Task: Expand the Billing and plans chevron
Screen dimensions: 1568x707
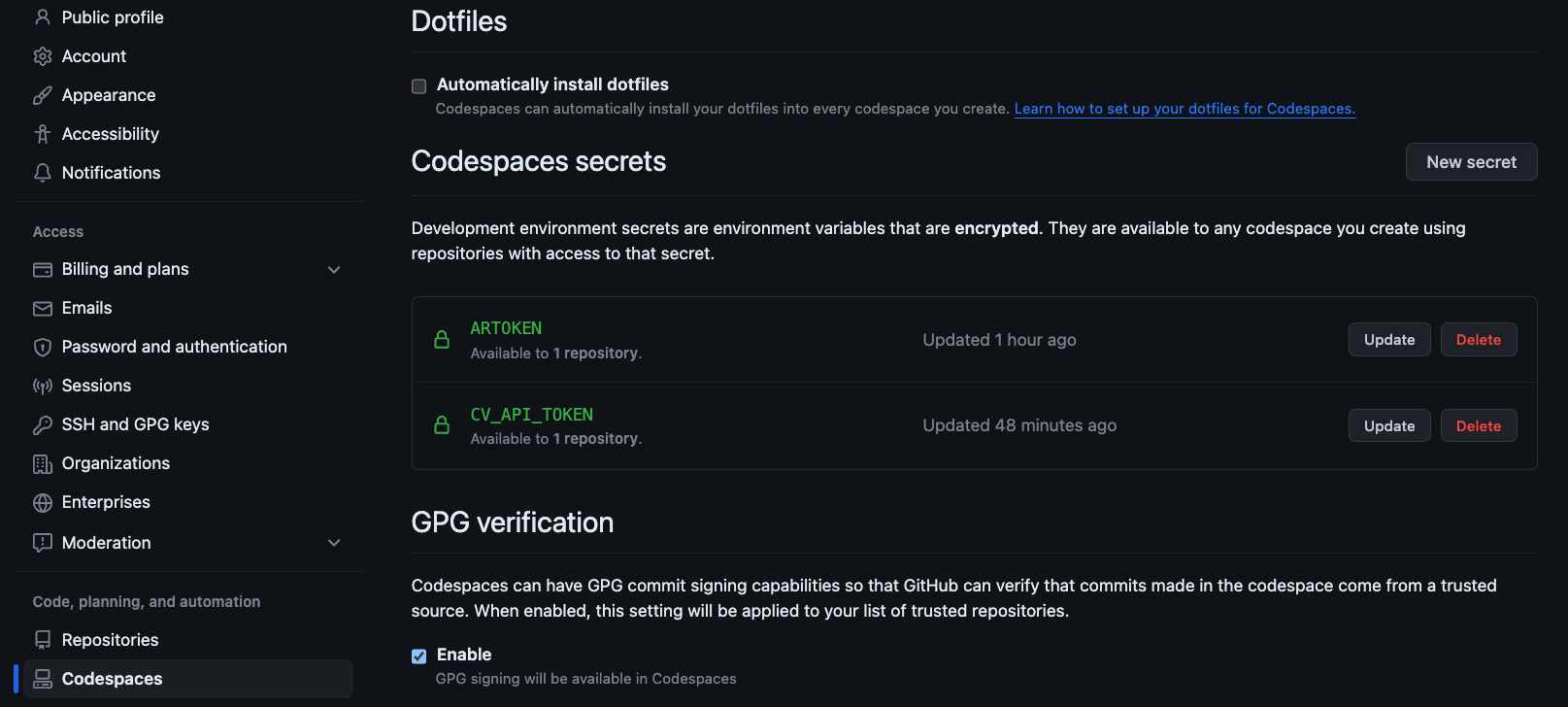Action: 334,270
